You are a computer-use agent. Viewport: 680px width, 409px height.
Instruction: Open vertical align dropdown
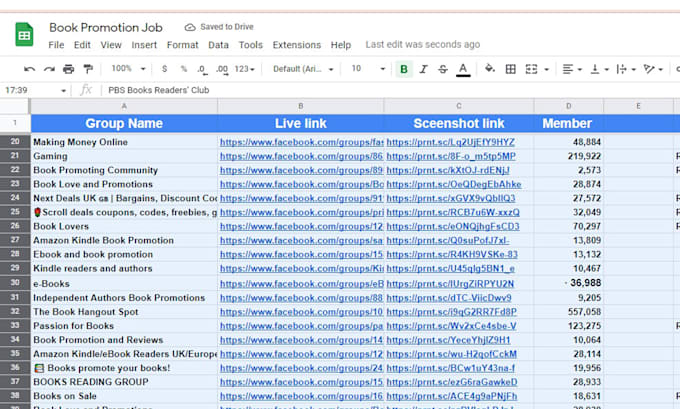[x=600, y=69]
